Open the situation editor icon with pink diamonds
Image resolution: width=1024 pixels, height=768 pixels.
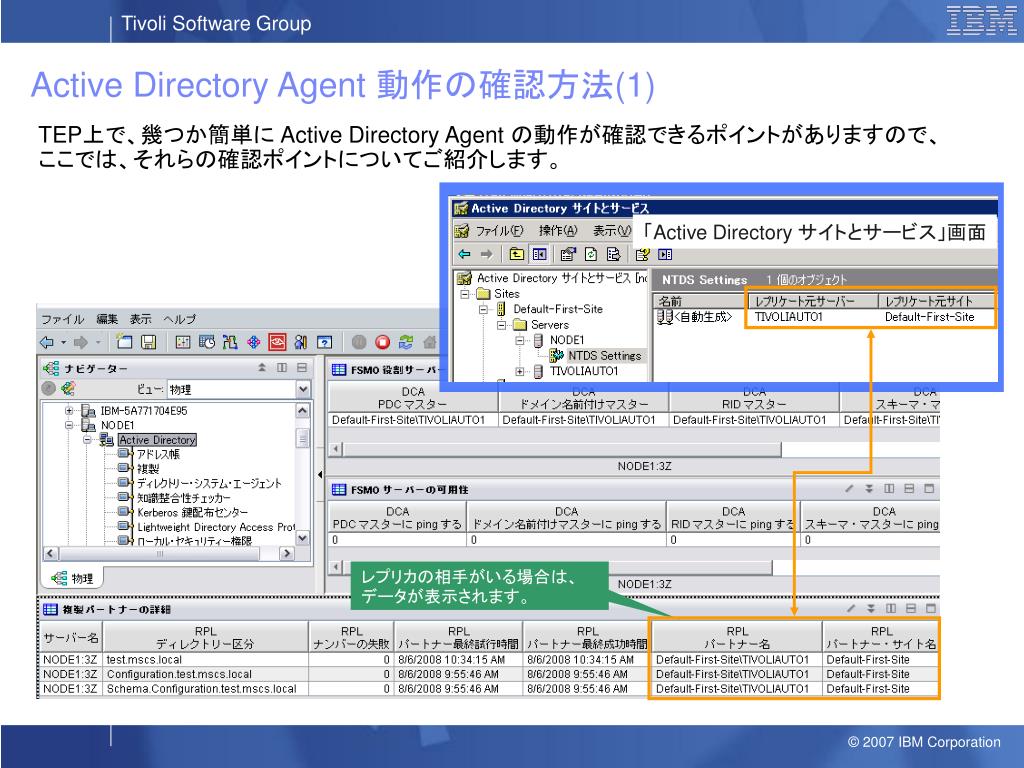[x=253, y=342]
